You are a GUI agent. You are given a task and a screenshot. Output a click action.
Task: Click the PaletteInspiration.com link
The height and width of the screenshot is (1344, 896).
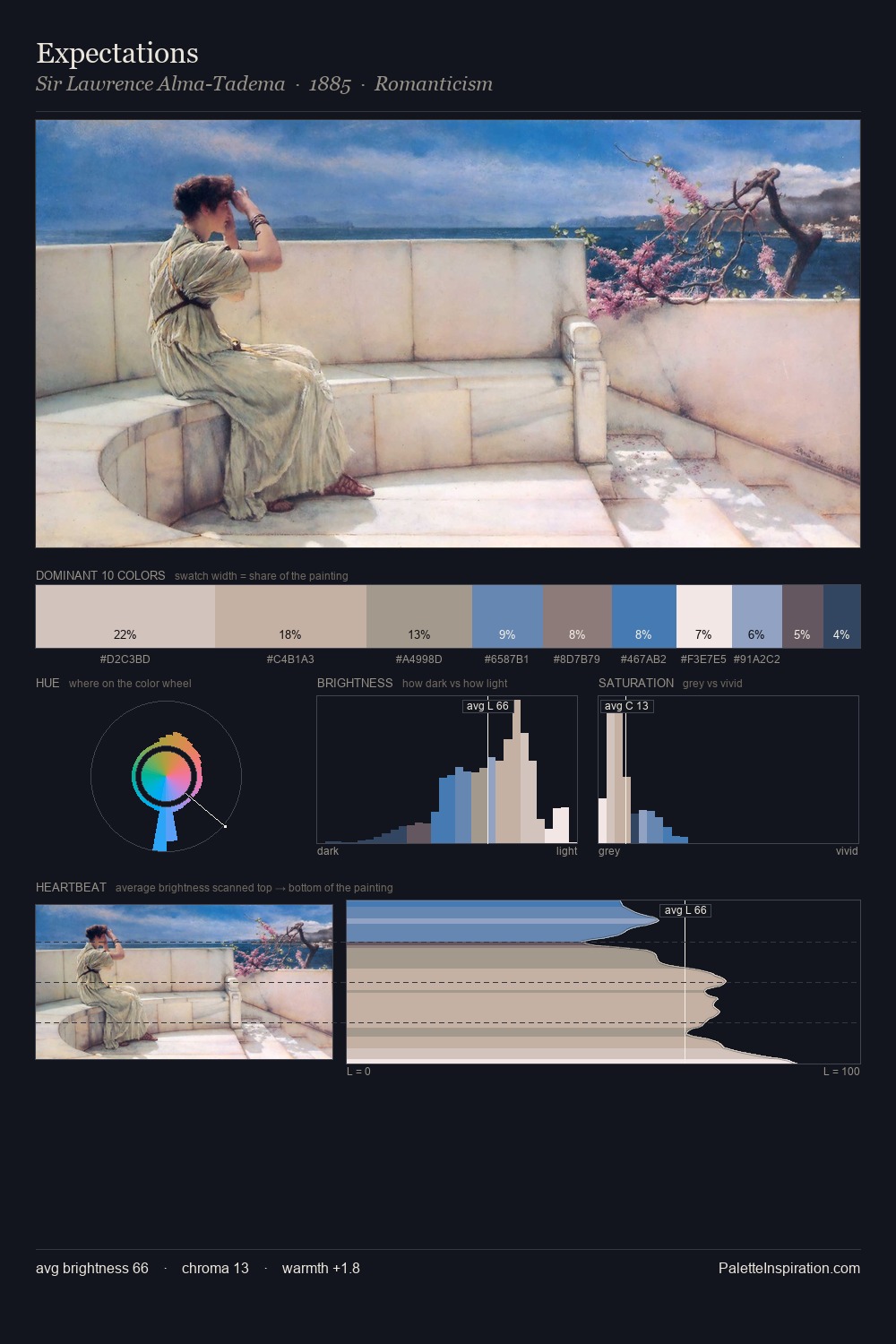tap(789, 1268)
